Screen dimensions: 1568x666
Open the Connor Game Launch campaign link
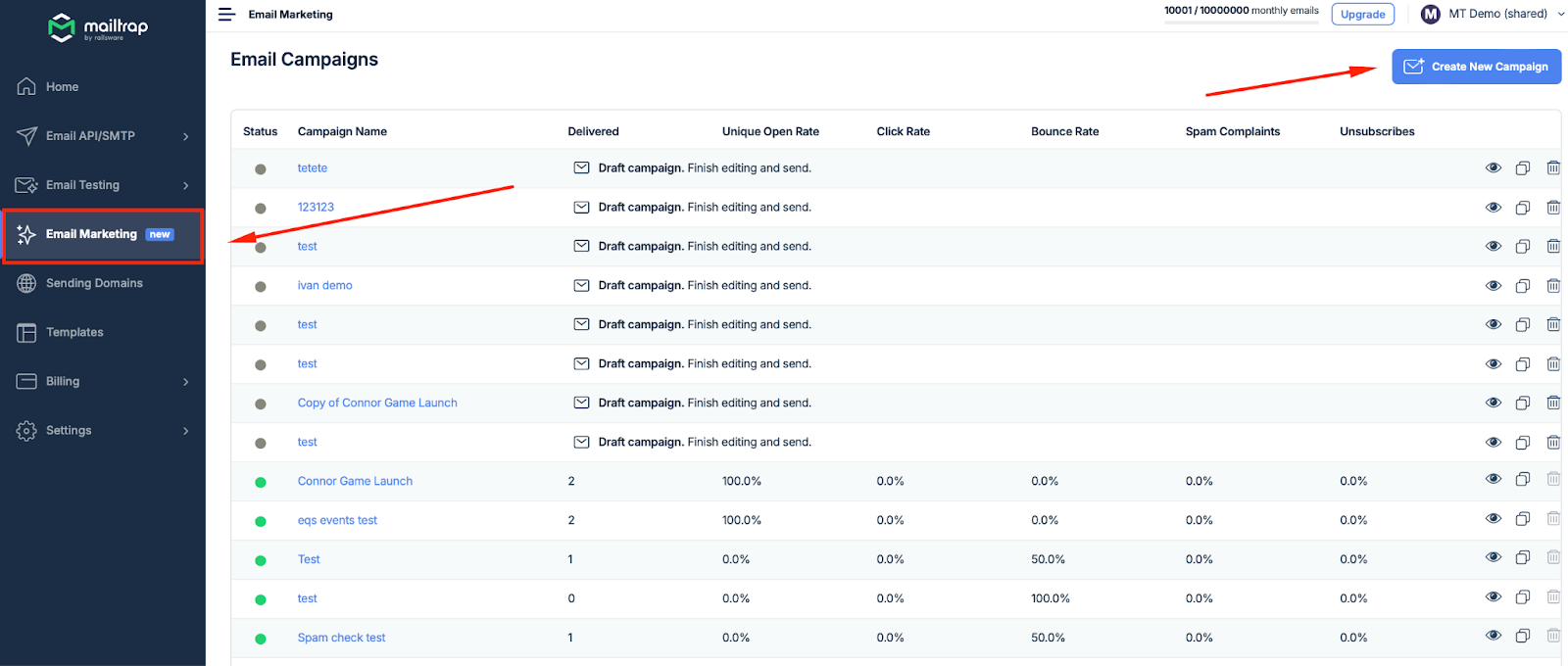(355, 481)
